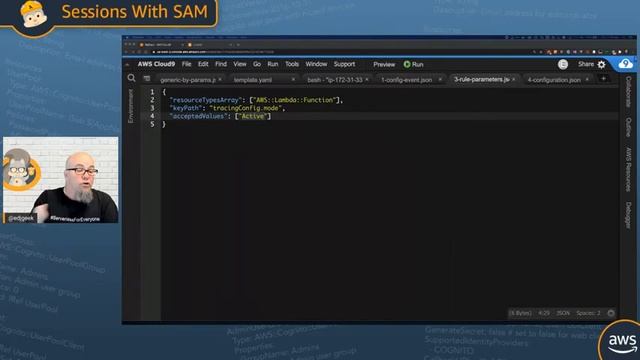Screen dimensions: 640x360
Task: Click the selection bytes count in status bar
Action: 520,313
